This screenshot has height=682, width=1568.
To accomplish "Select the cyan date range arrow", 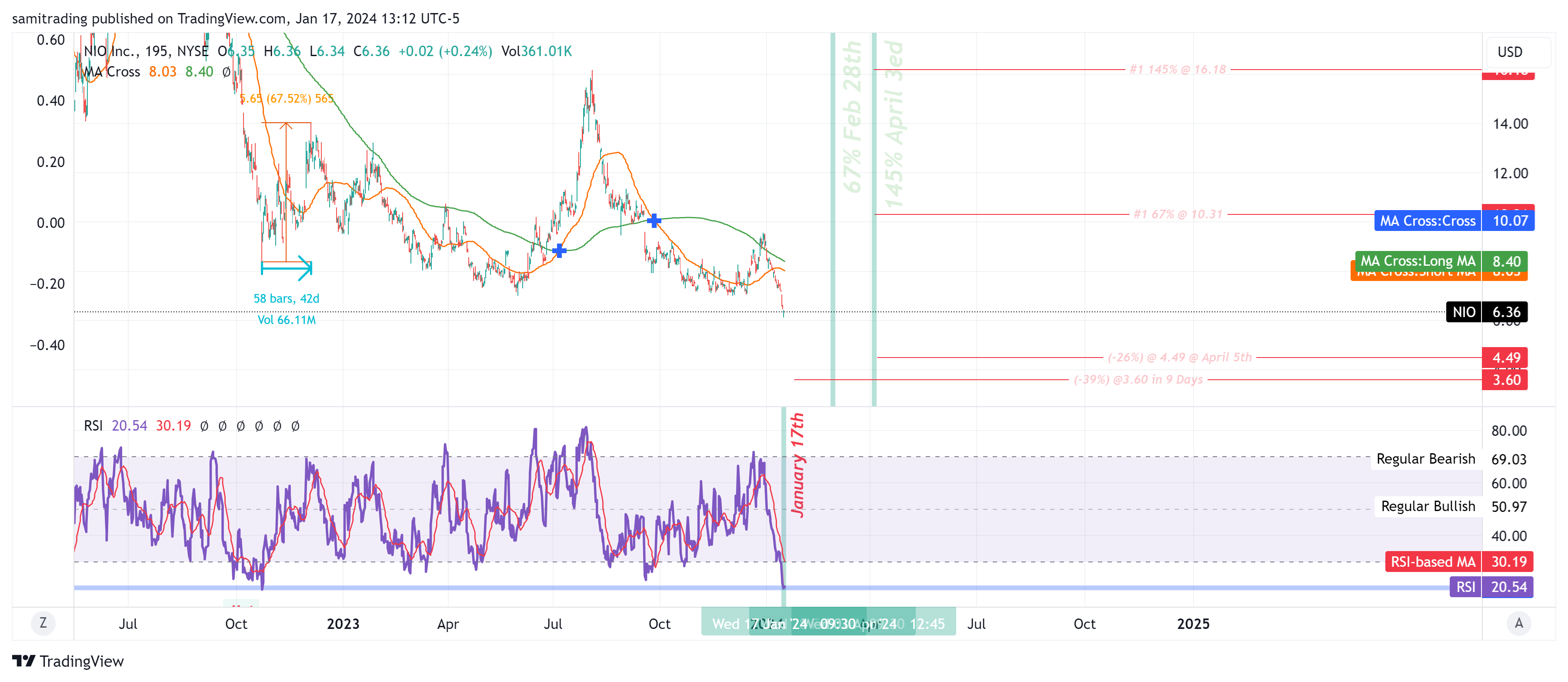I will 287,267.
